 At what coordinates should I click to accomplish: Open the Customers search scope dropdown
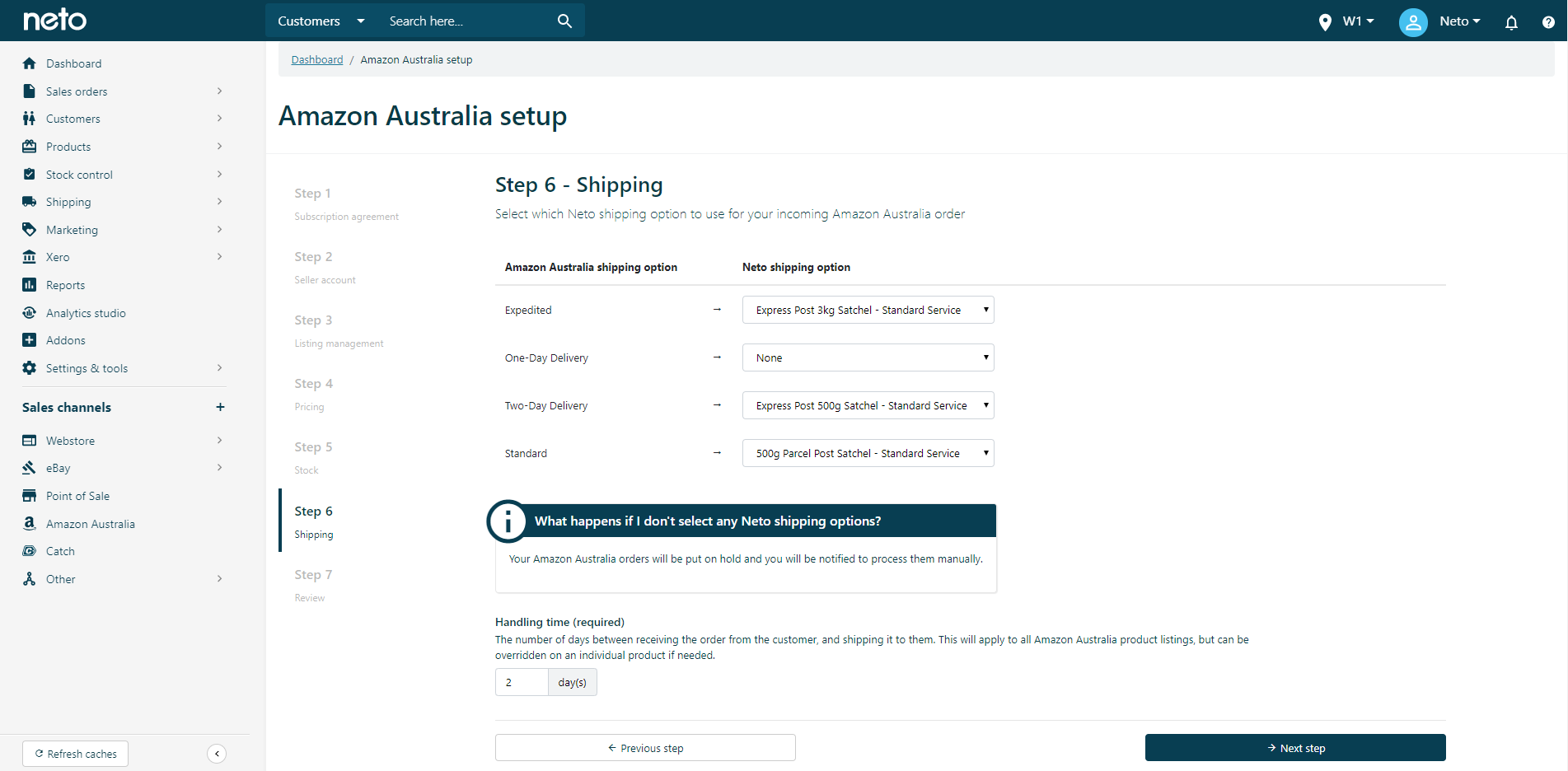tap(321, 21)
